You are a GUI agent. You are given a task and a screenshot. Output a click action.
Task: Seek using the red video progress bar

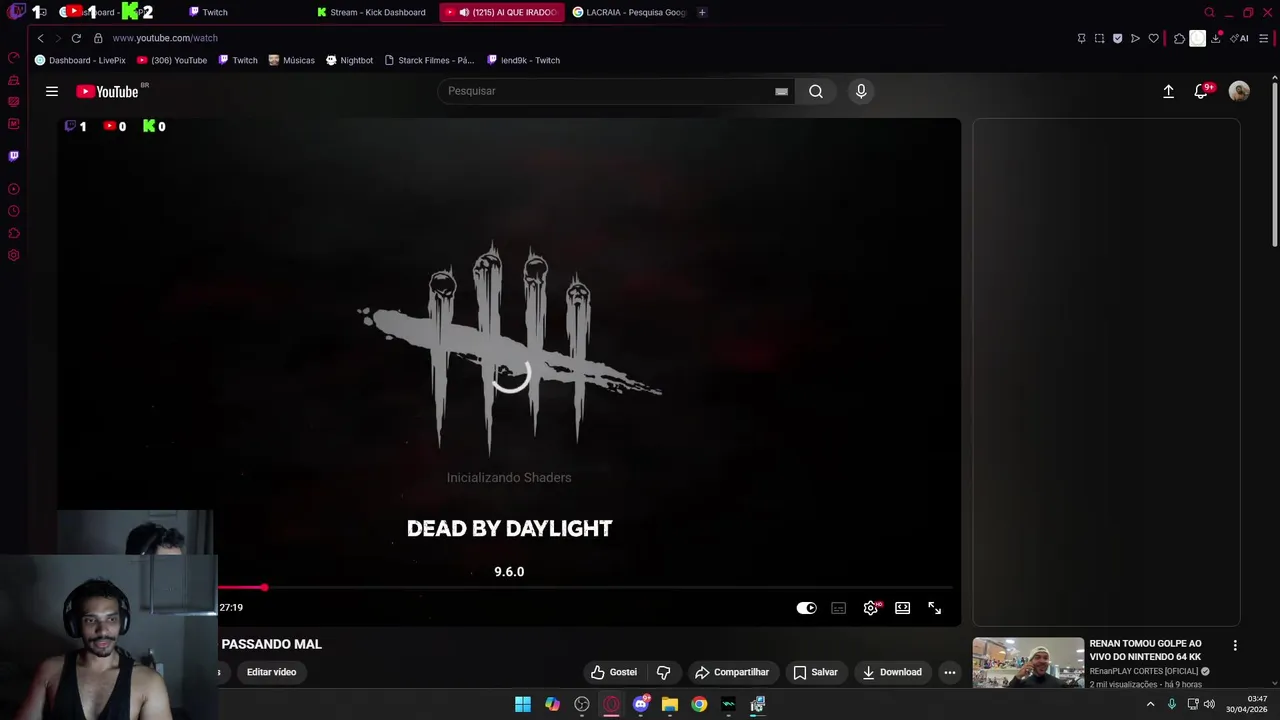585,587
